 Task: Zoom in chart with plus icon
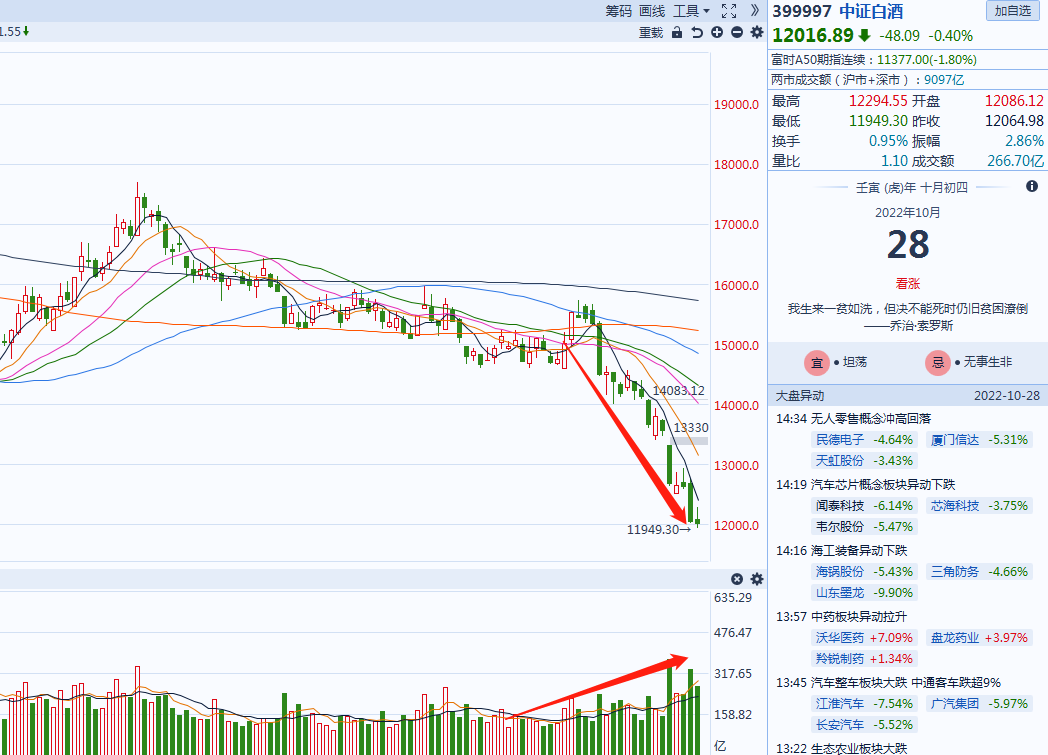pyautogui.click(x=717, y=33)
